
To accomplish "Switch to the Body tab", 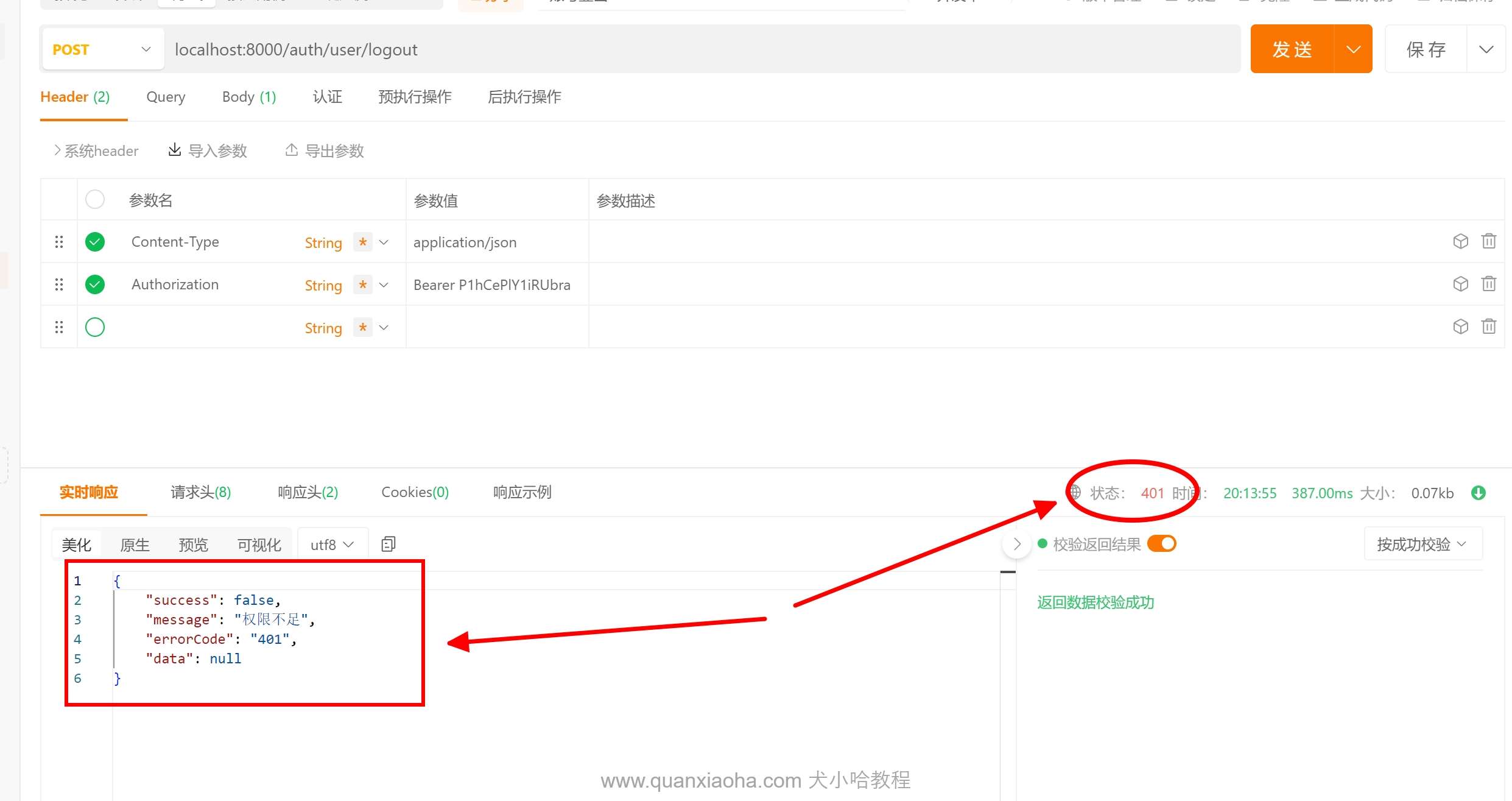I will coord(248,97).
